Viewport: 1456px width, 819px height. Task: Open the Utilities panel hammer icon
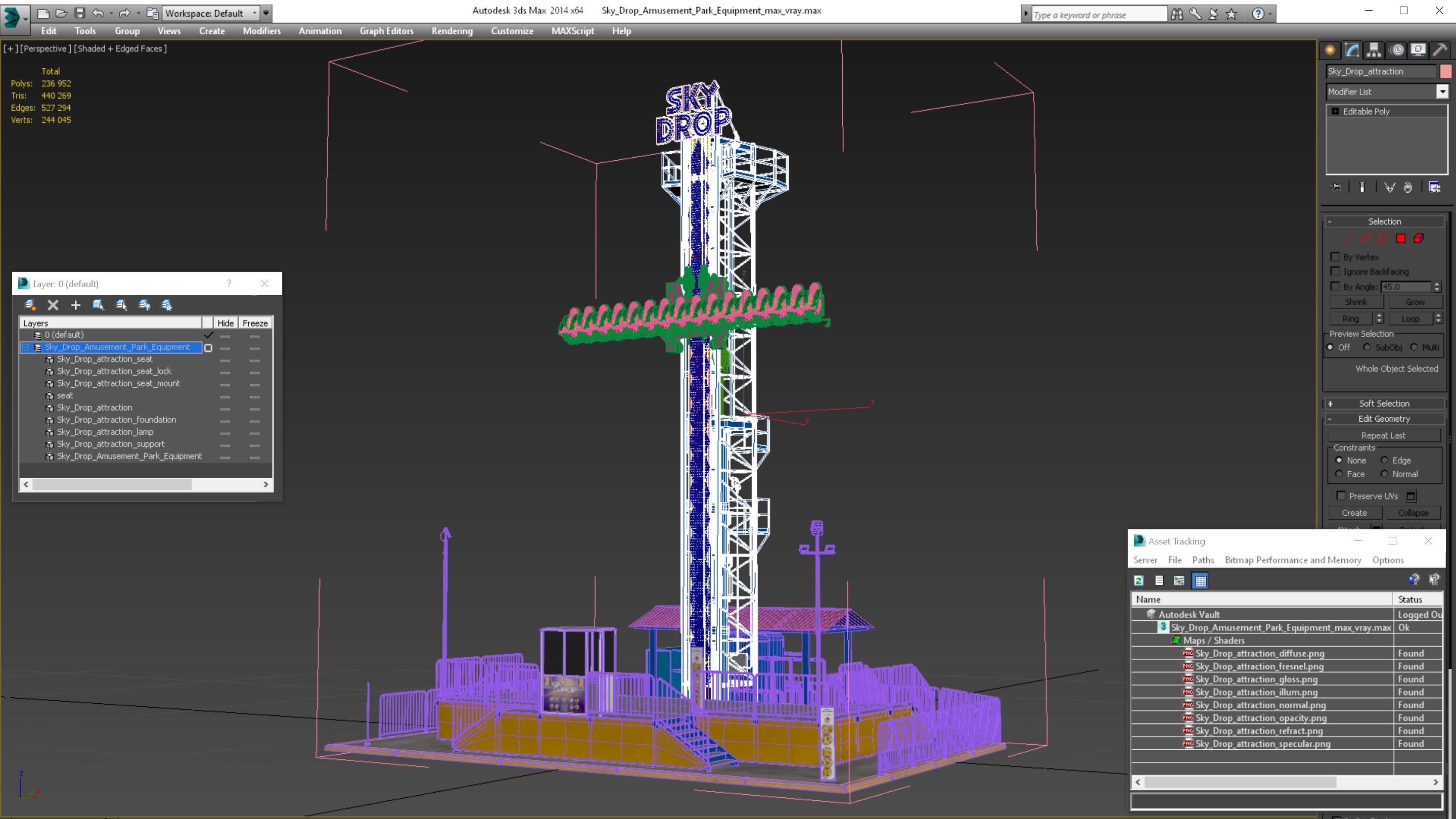tap(1440, 50)
